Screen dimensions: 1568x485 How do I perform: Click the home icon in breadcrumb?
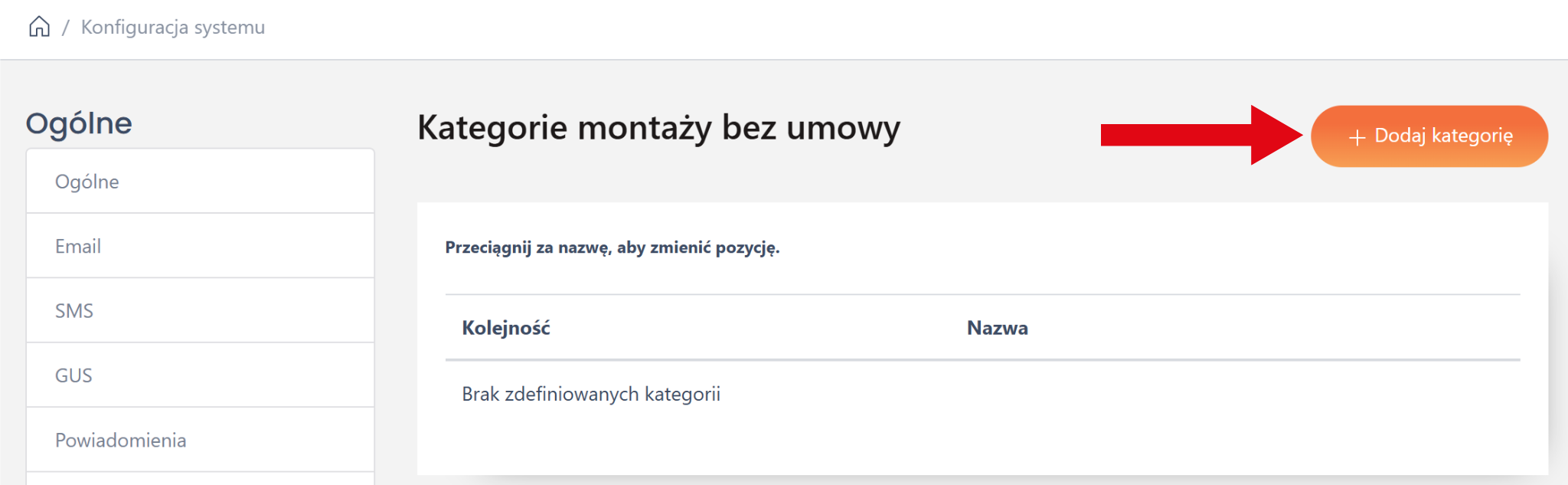[39, 27]
